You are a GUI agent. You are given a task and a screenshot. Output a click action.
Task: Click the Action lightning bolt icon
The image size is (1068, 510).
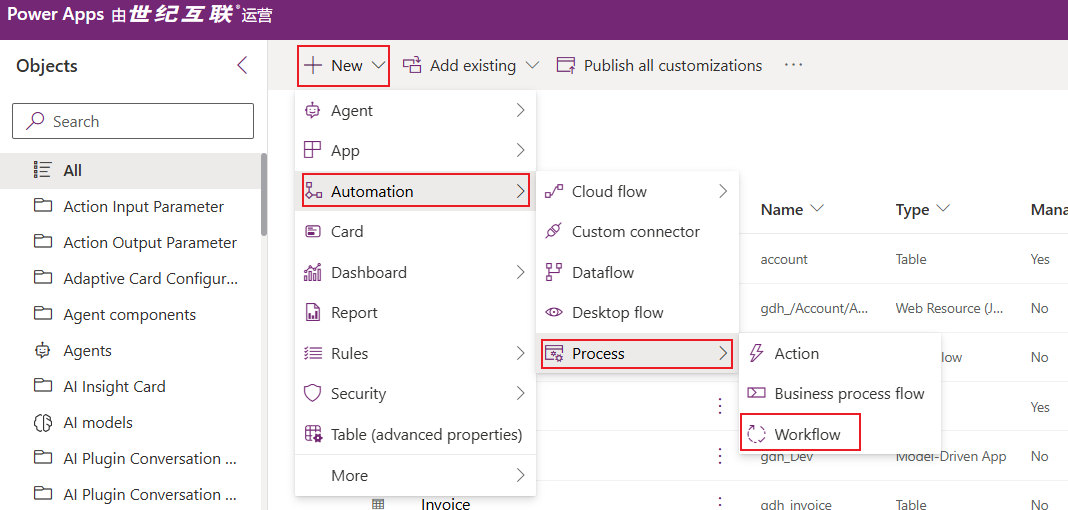click(756, 353)
